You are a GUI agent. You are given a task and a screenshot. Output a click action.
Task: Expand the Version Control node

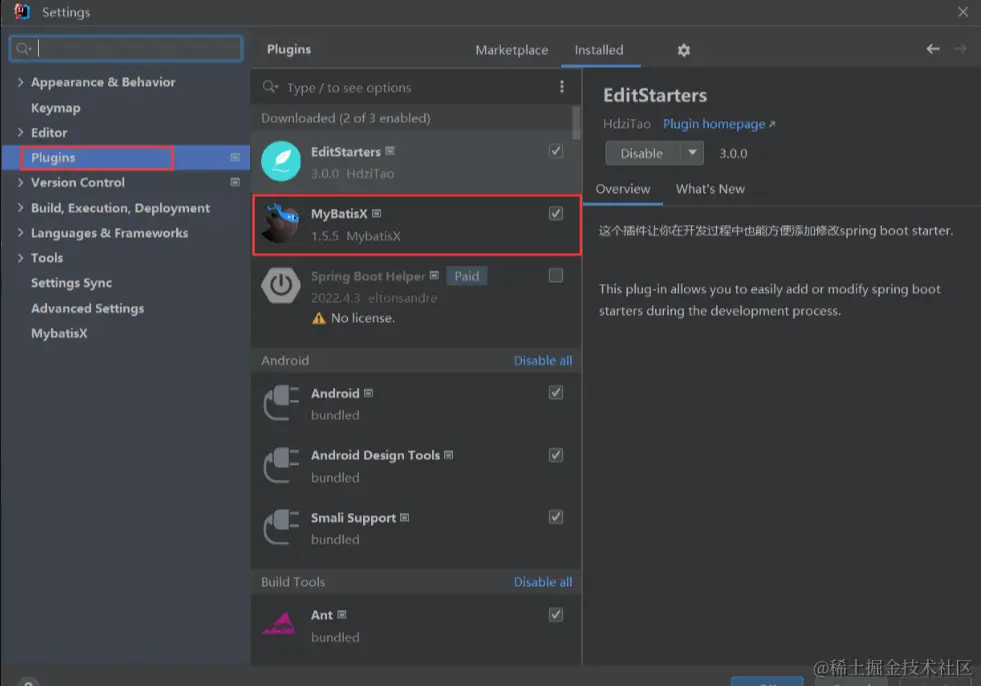point(20,182)
